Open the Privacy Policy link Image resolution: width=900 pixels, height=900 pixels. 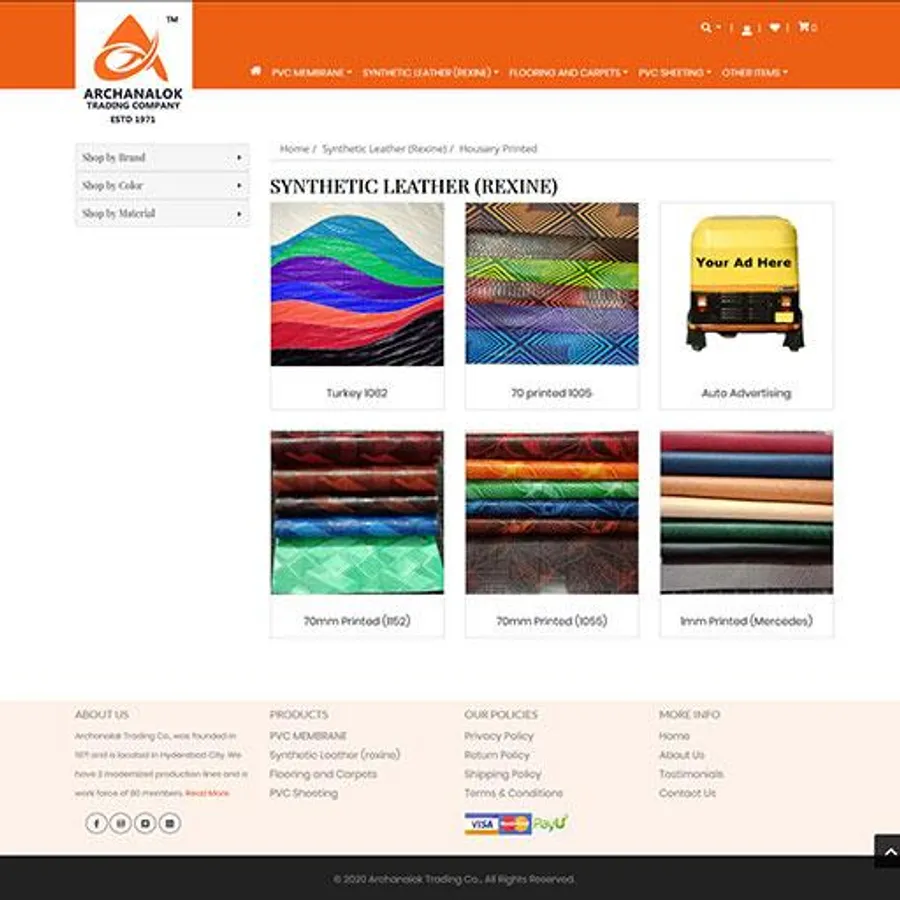pyautogui.click(x=499, y=736)
